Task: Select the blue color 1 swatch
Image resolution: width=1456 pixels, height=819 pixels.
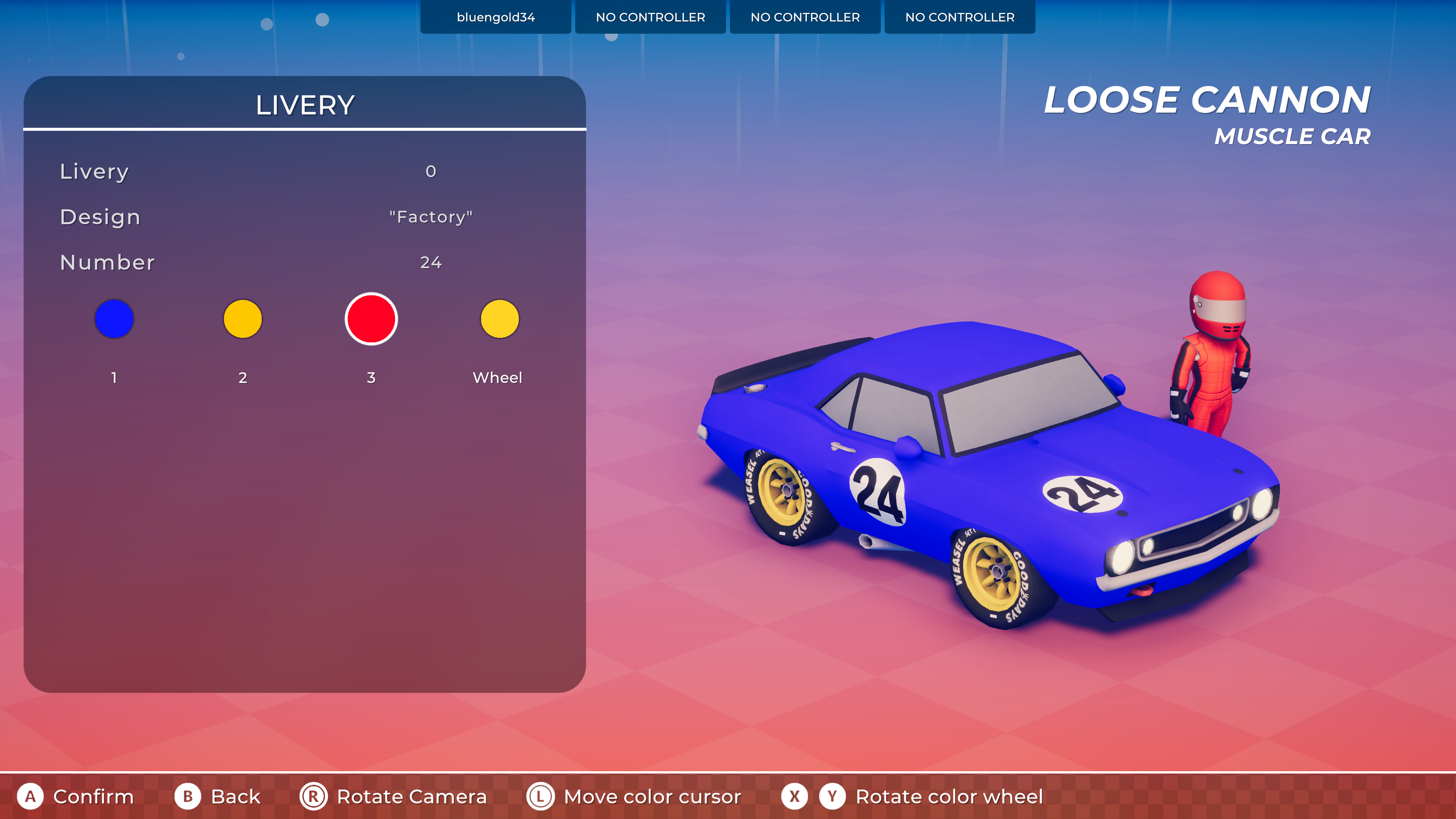Action: (x=114, y=319)
